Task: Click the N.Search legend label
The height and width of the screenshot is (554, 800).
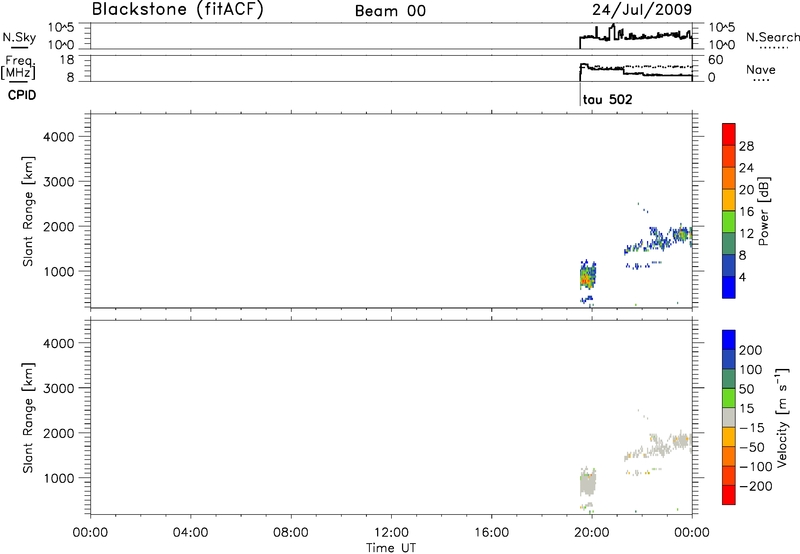Action: pyautogui.click(x=773, y=37)
